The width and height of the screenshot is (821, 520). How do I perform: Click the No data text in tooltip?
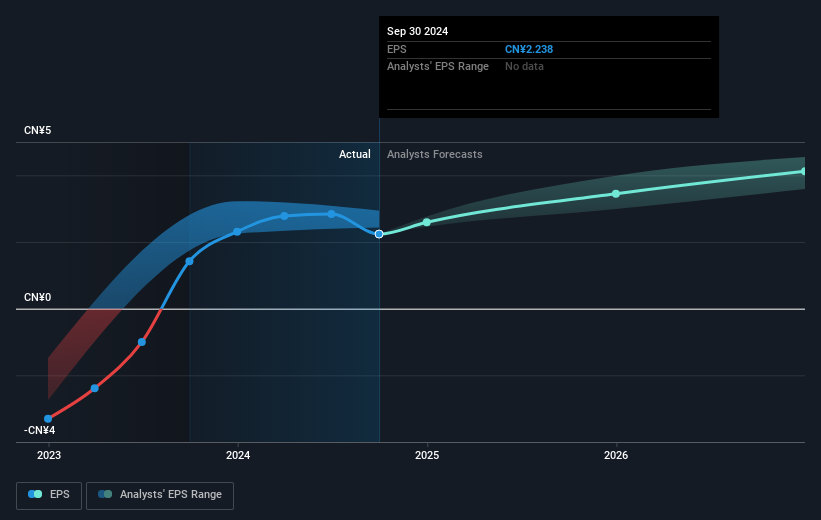click(x=524, y=67)
